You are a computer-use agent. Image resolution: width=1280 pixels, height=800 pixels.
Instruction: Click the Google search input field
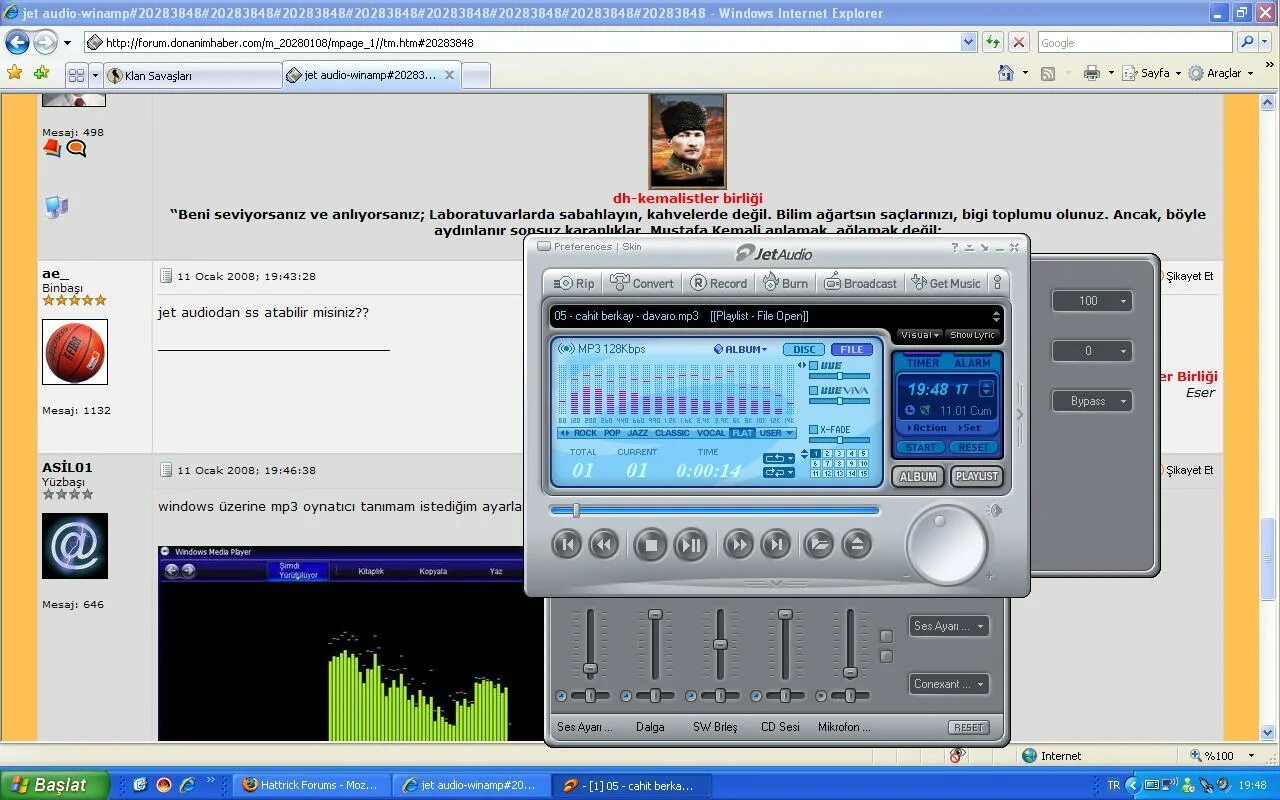point(1134,42)
